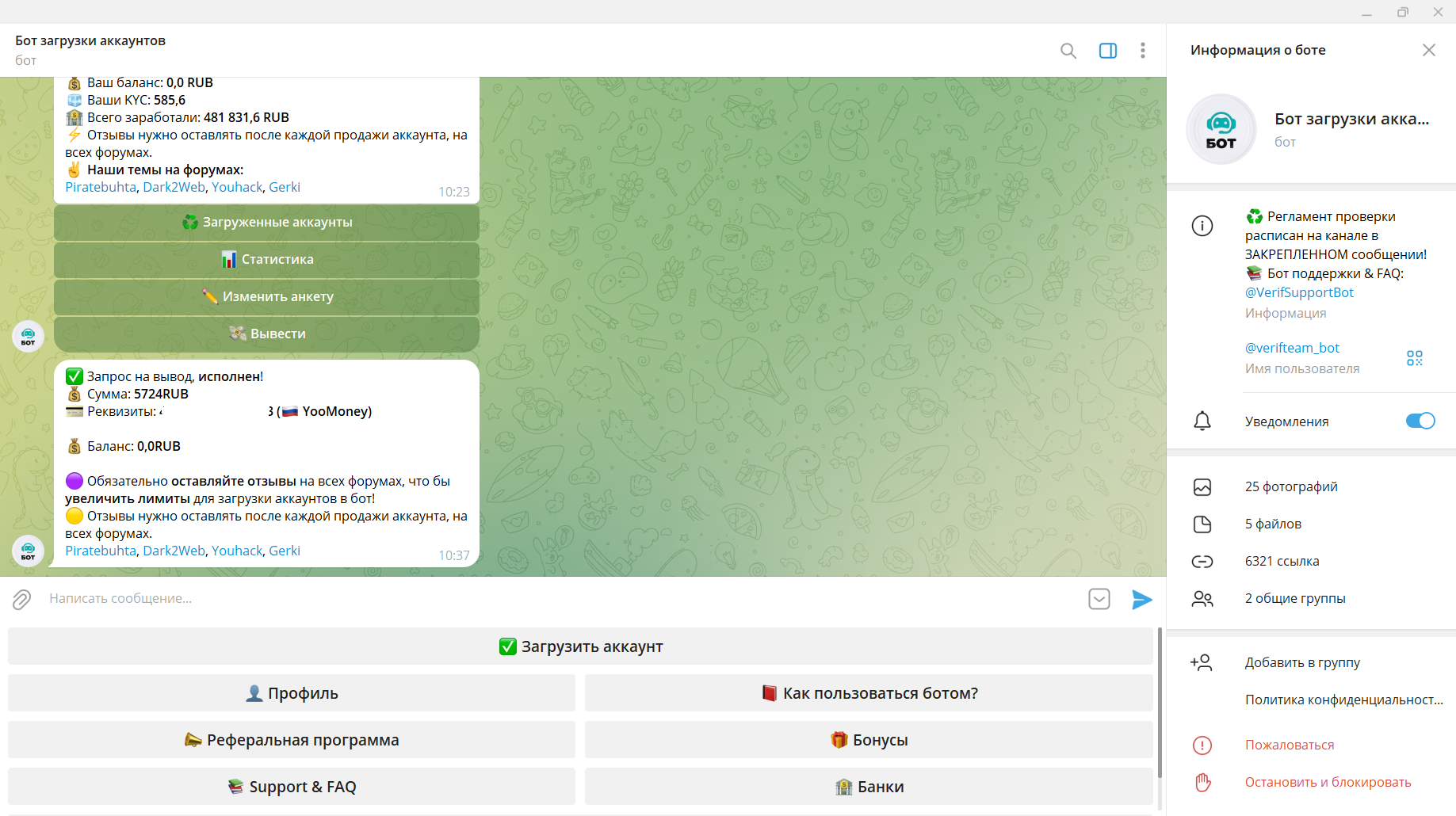Image resolution: width=1456 pixels, height=816 pixels.
Task: Open the 5 shared files list
Action: point(1272,524)
